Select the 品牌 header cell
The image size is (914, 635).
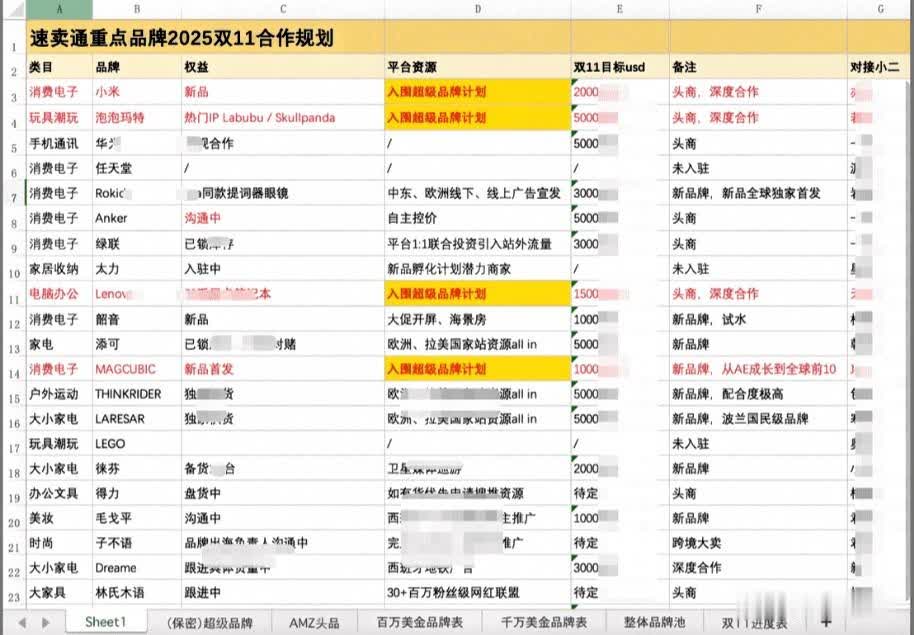(x=137, y=67)
